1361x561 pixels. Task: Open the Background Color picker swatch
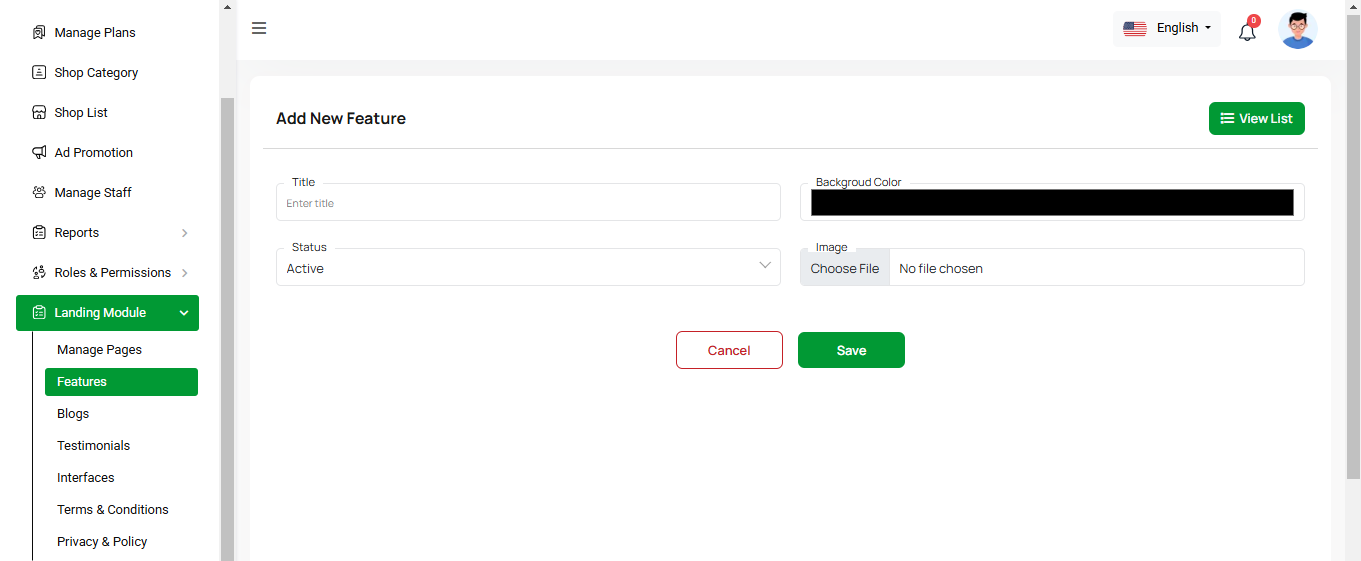[x=1052, y=203]
